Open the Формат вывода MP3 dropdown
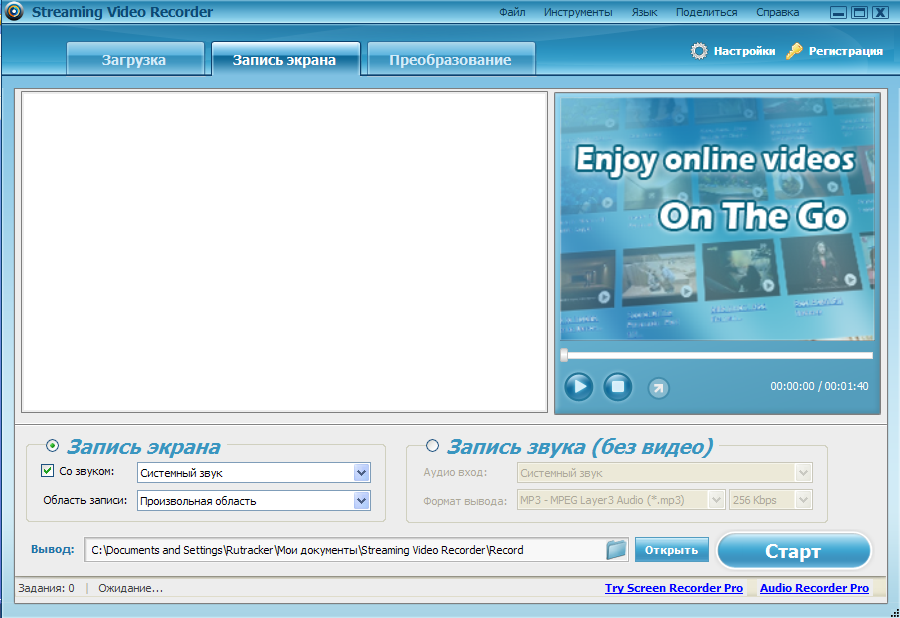This screenshot has height=618, width=900. click(716, 500)
